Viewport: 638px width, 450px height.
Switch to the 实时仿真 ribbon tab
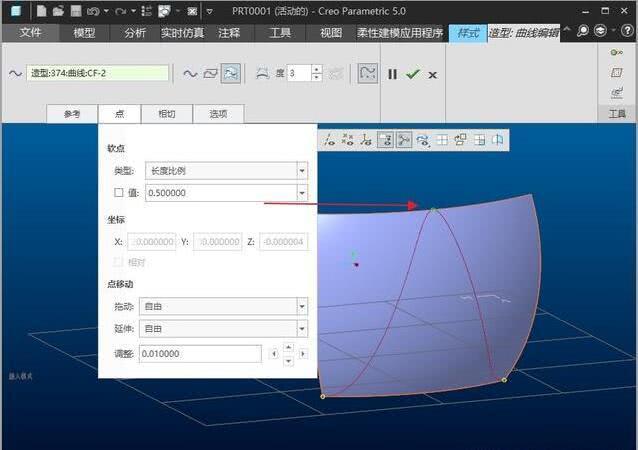coord(182,33)
